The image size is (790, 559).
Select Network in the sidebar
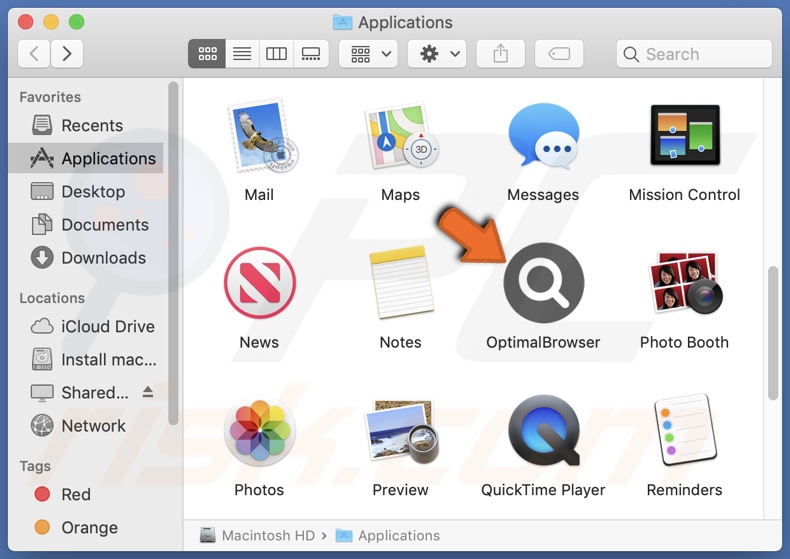[x=86, y=426]
